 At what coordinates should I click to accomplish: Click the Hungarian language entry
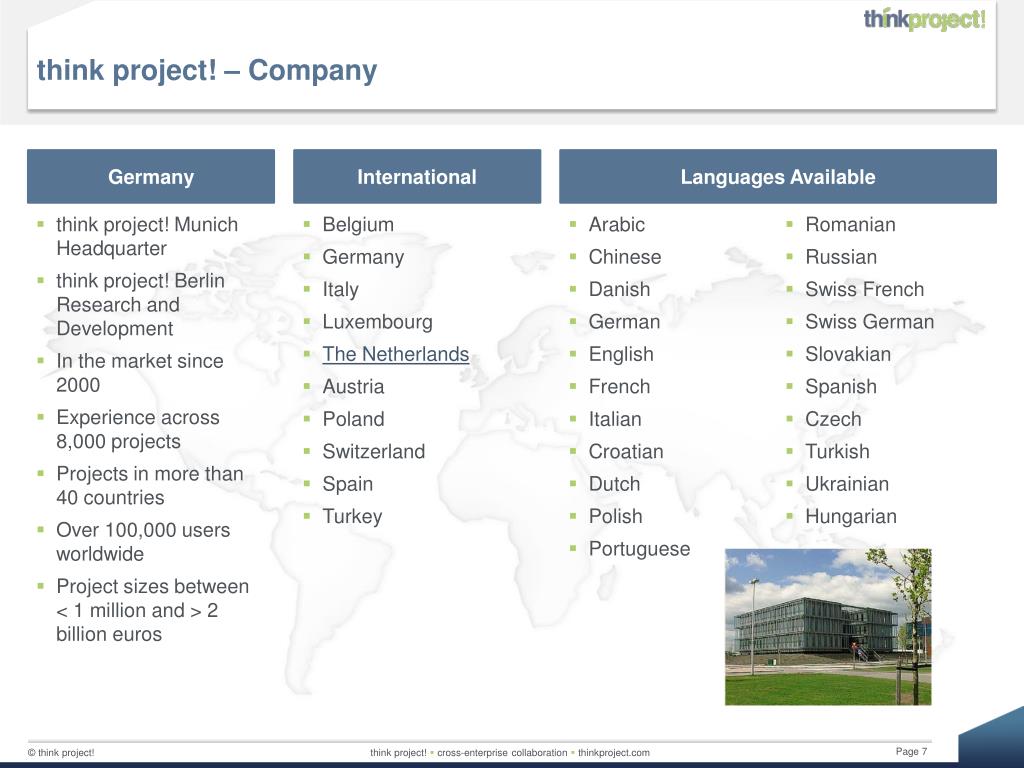tap(851, 517)
